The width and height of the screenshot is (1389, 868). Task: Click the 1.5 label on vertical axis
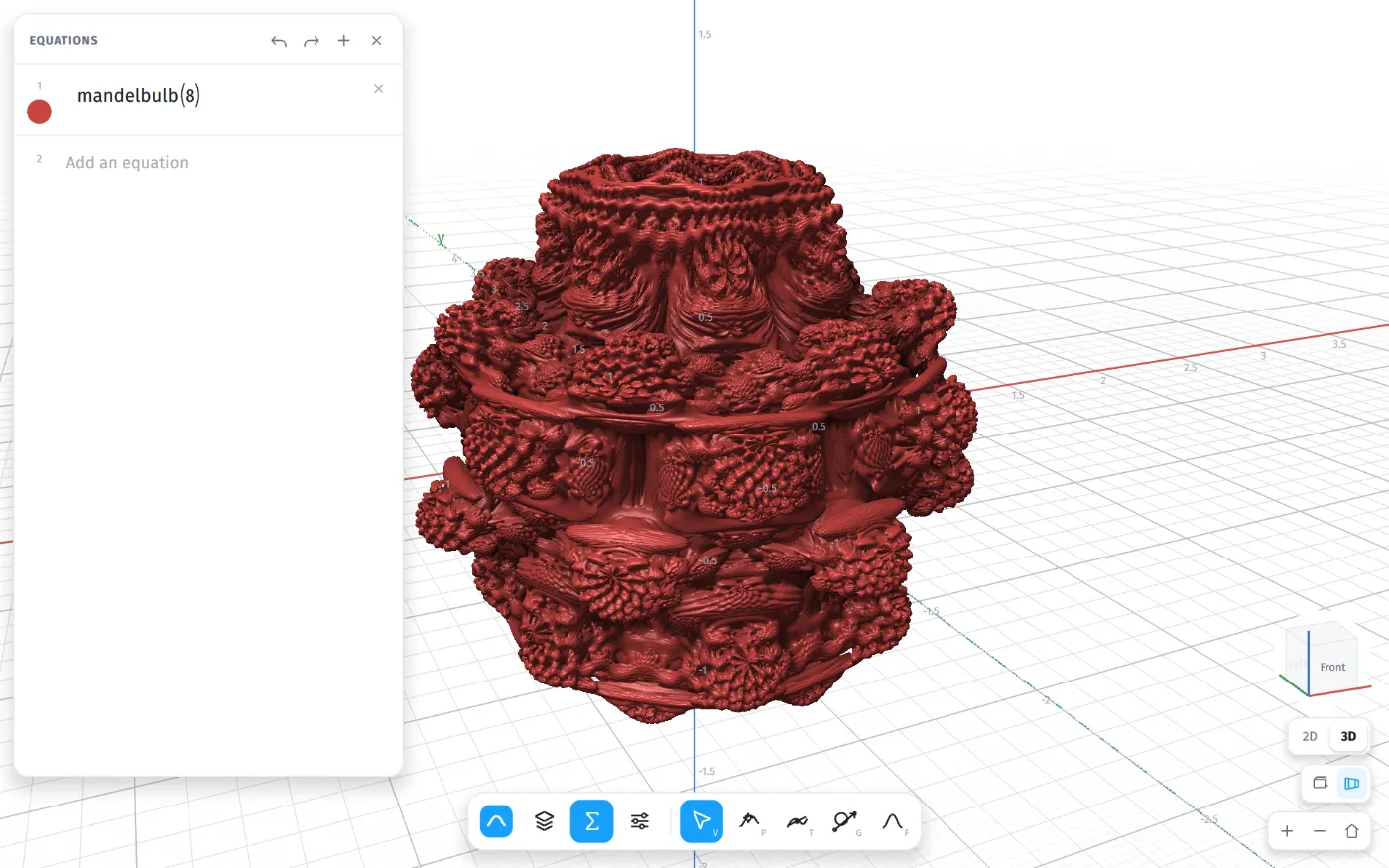pos(705,34)
